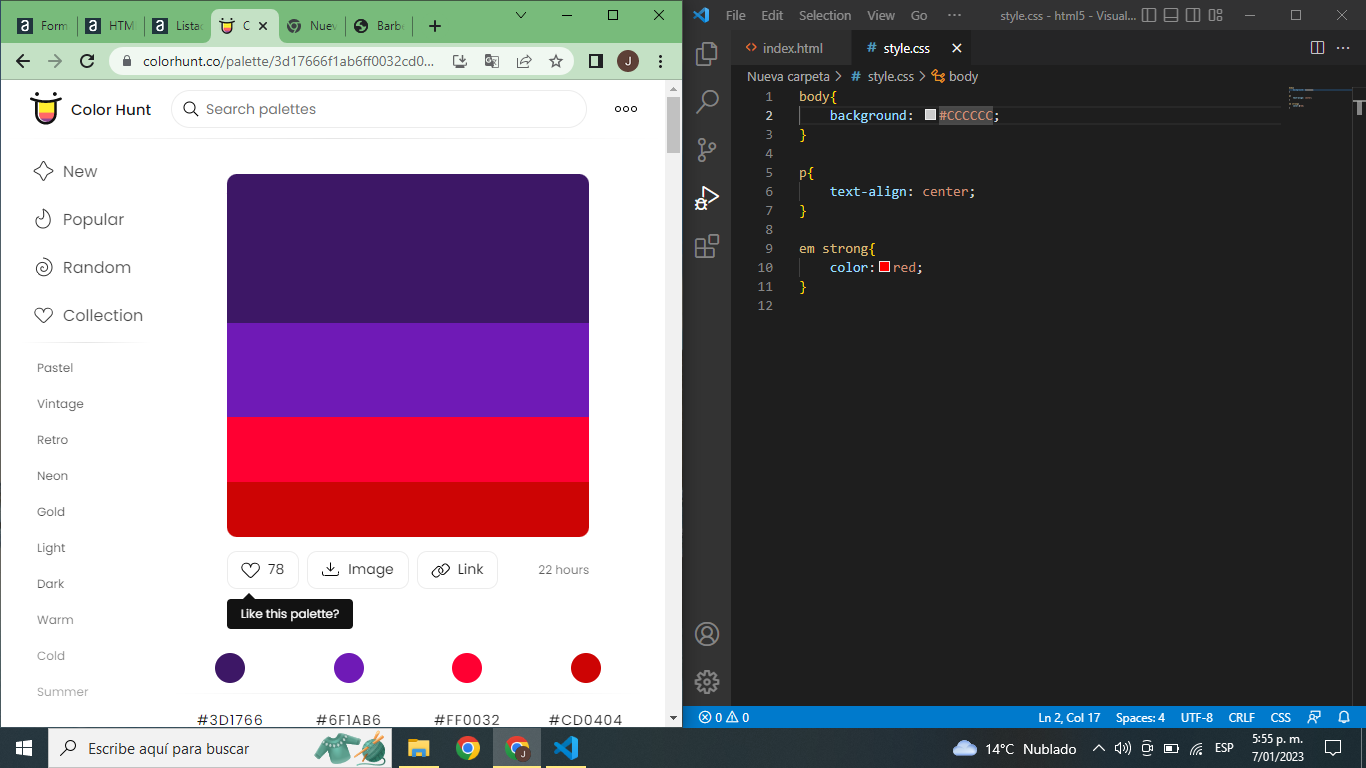The width and height of the screenshot is (1366, 768).
Task: Open Chrome profile avatar J
Action: coord(628,61)
